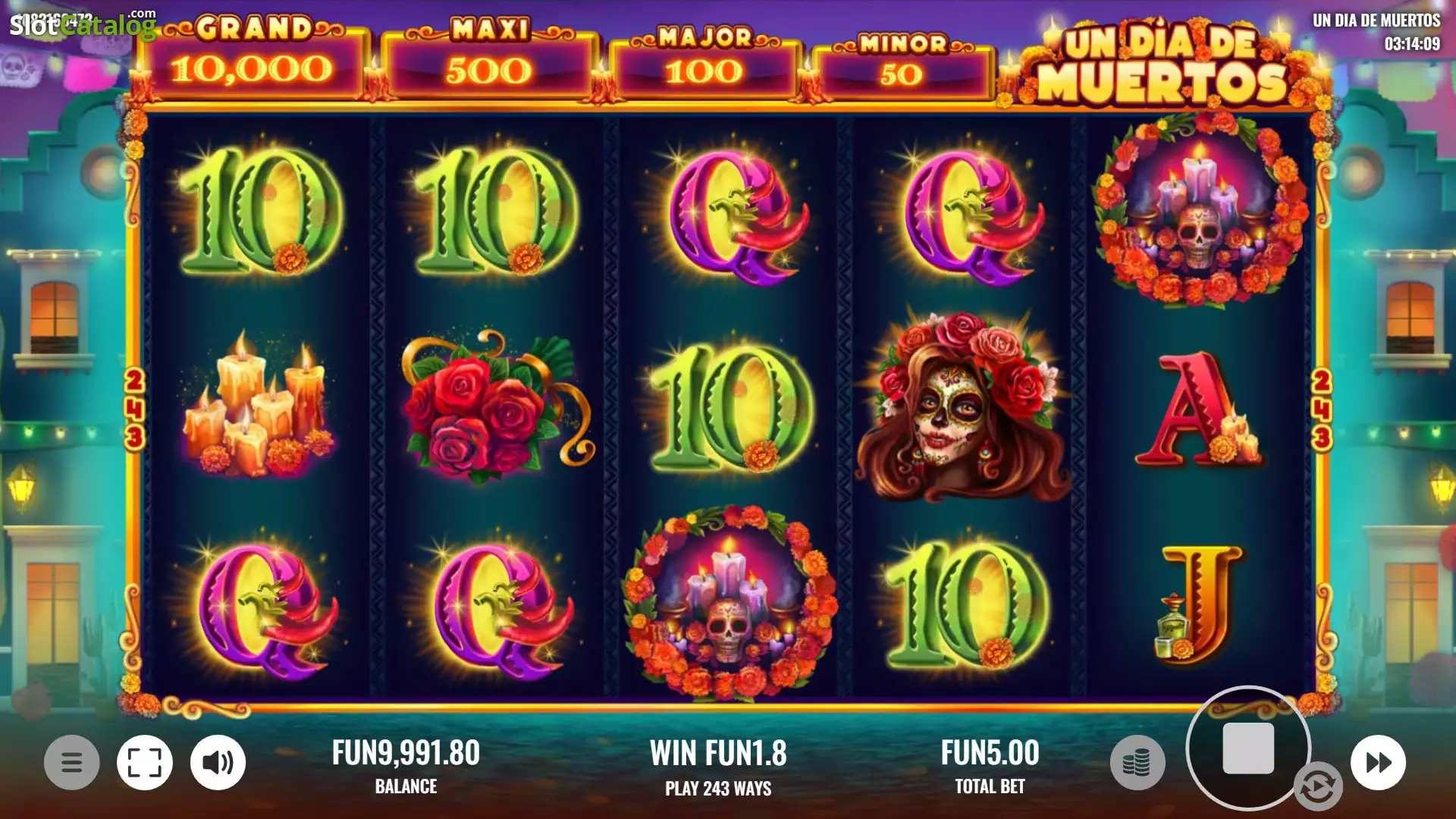This screenshot has height=819, width=1456.
Task: Click the orange letter J symbol
Action: point(1198,604)
